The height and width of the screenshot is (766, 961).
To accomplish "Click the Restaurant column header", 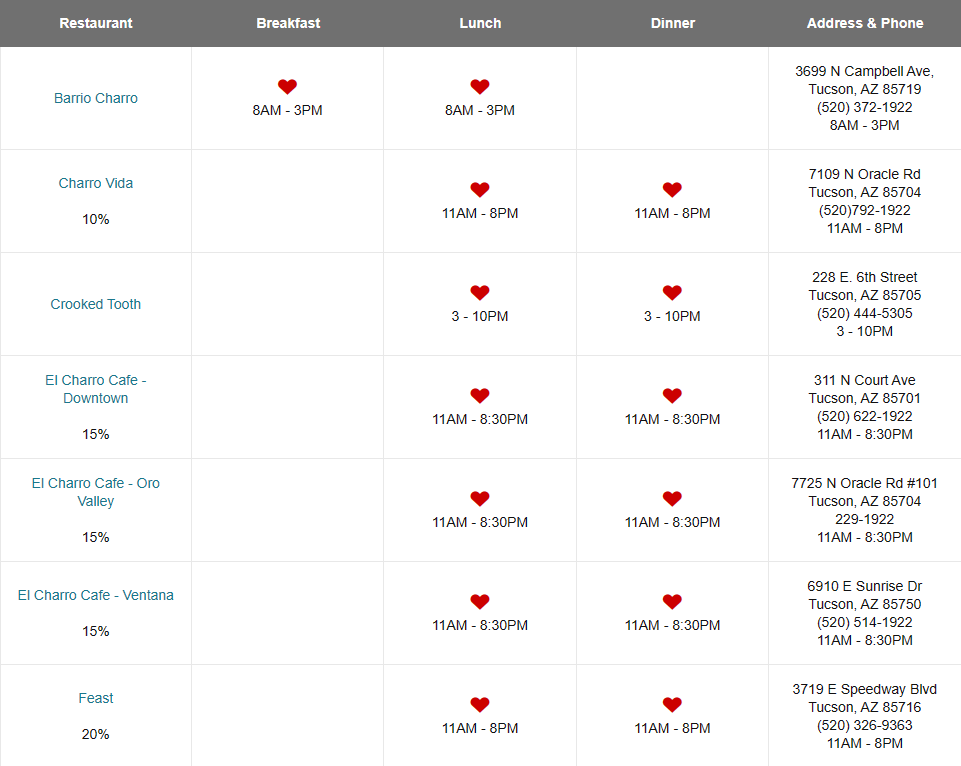I will (96, 23).
